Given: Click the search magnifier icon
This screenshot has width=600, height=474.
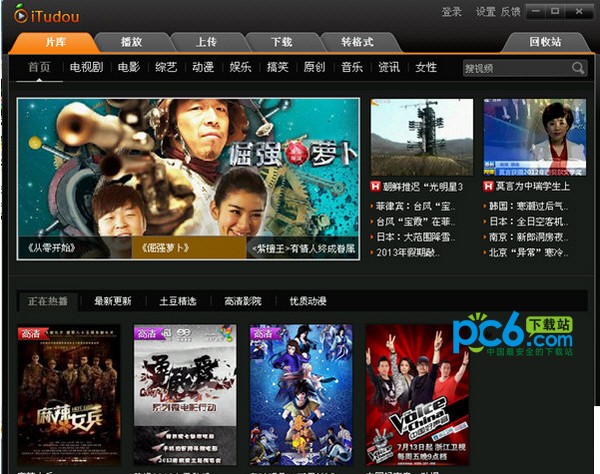Looking at the screenshot, I should (578, 68).
